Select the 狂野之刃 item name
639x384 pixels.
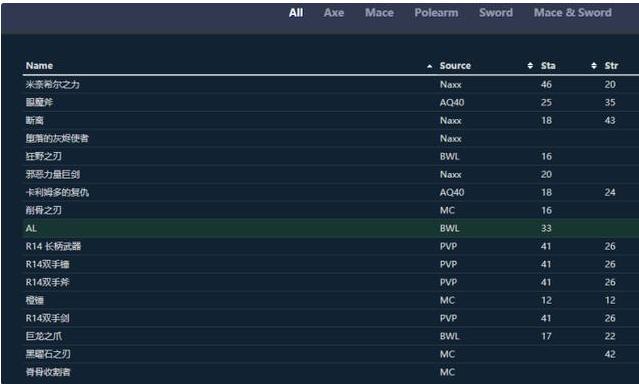pyautogui.click(x=44, y=156)
